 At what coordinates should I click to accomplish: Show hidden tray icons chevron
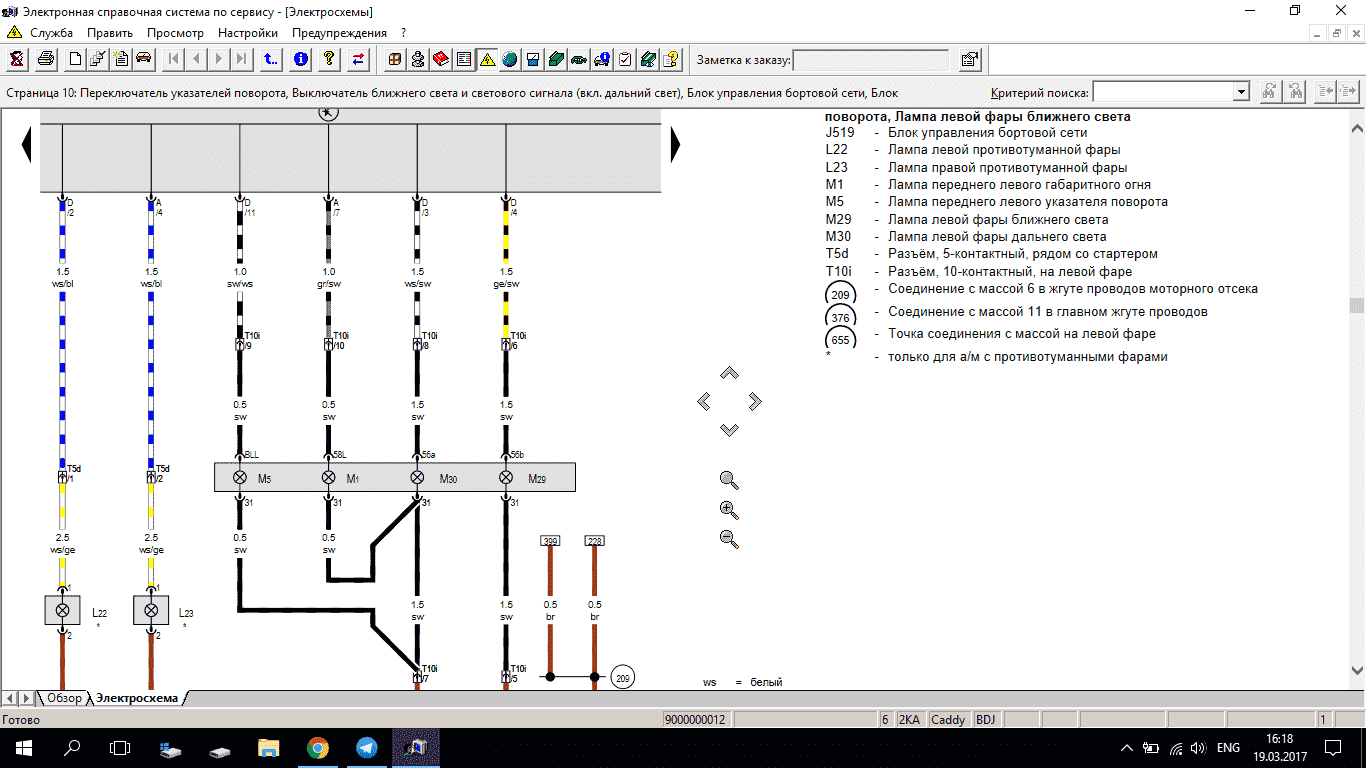[1127, 747]
